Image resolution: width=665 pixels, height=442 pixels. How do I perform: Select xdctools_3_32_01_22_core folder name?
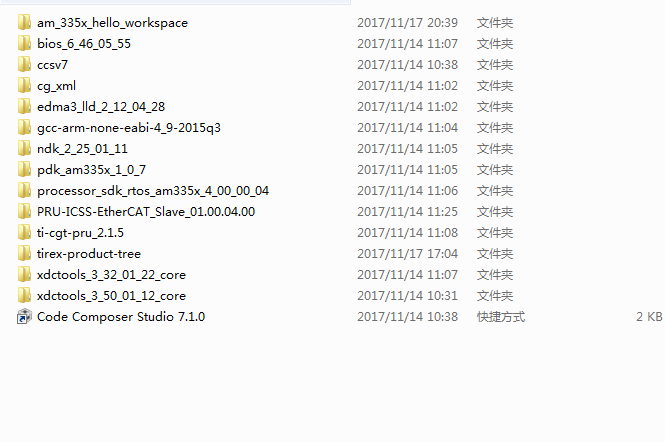tap(111, 274)
